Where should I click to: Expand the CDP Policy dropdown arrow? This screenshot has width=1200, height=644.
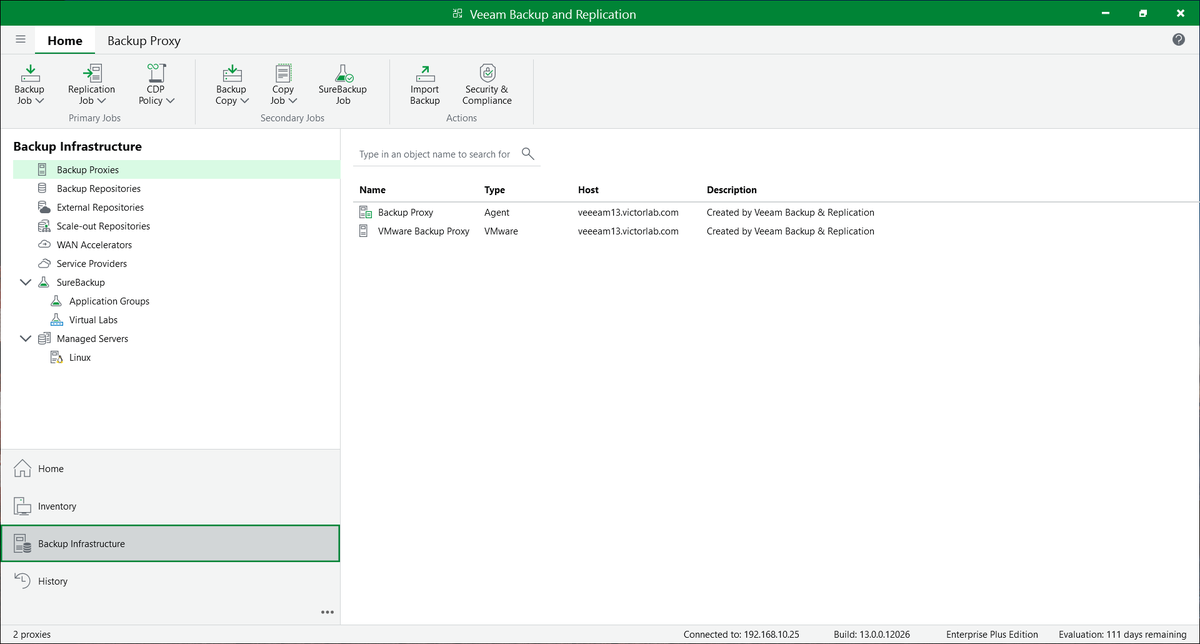click(170, 101)
